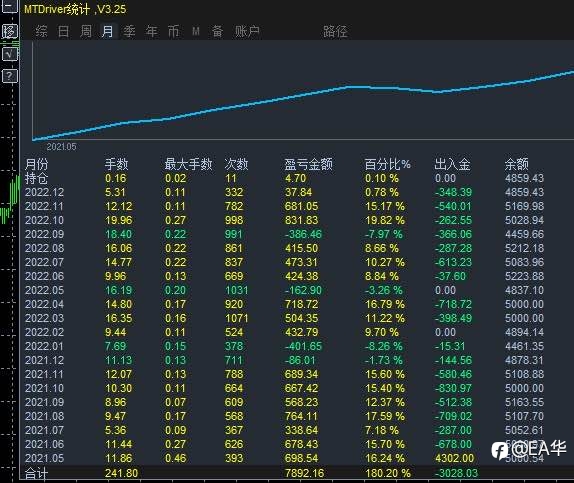Screen dimensions: 574x483
Task: Click the 路径 path button
Action: click(335, 31)
